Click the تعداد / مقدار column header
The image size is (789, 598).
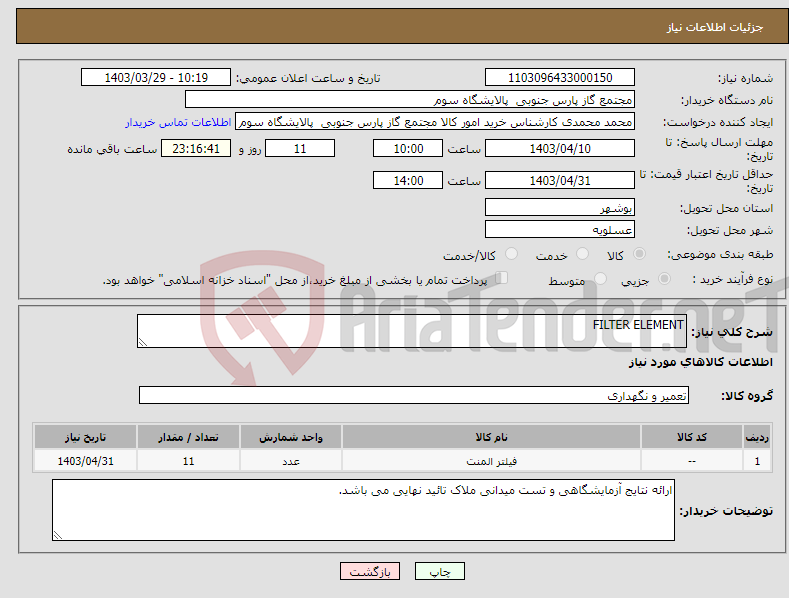[x=188, y=437]
